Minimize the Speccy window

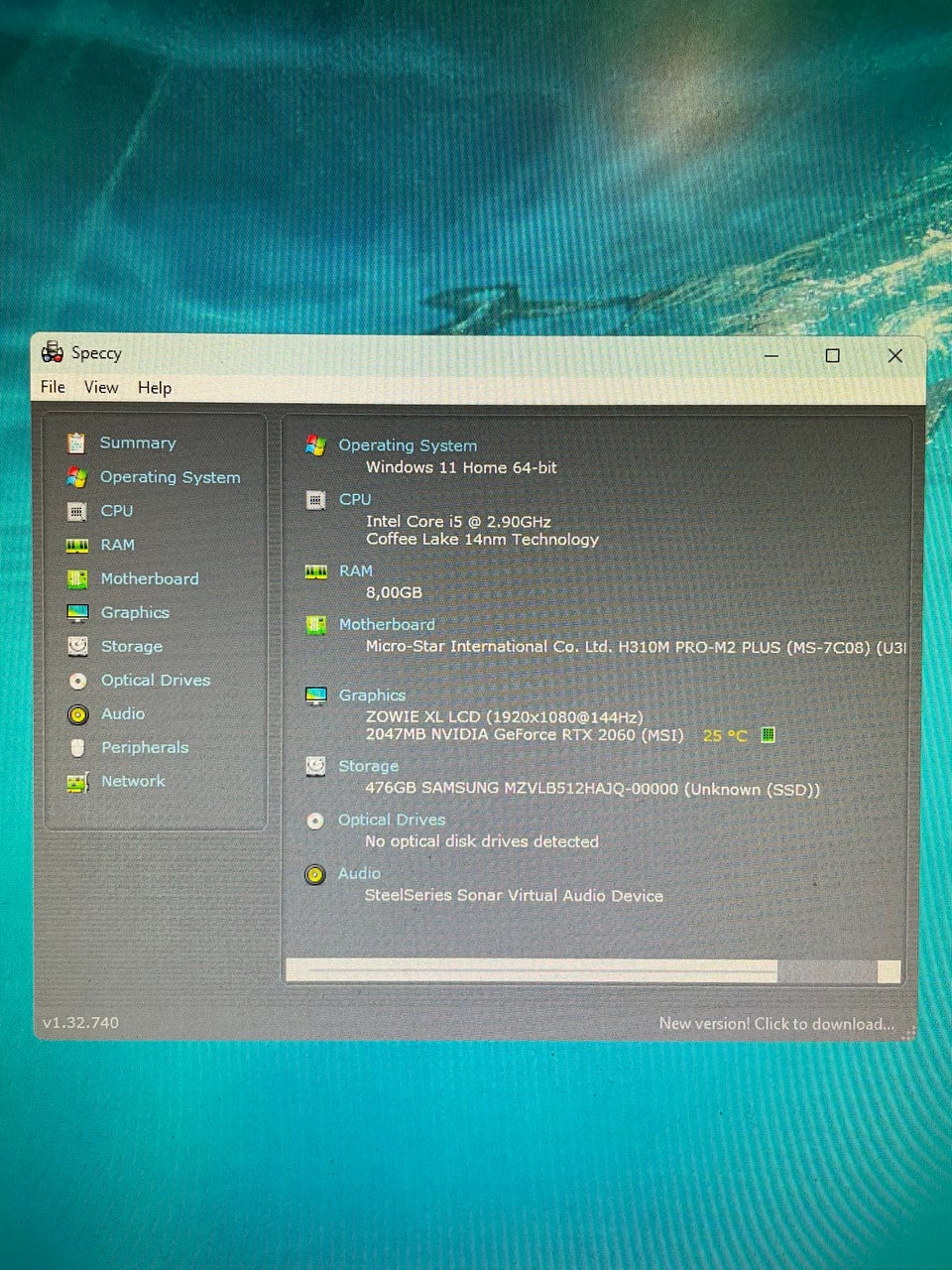[x=772, y=355]
